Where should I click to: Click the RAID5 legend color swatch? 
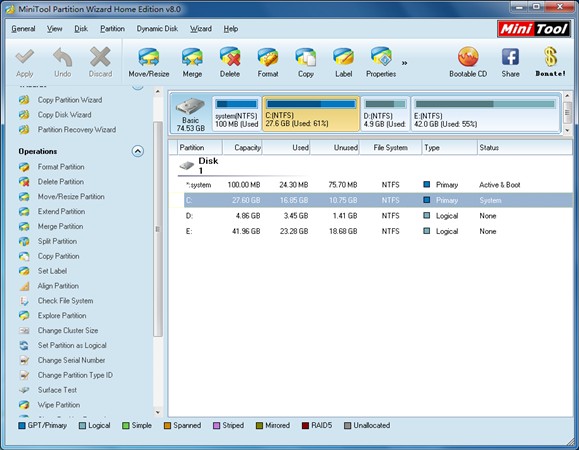(x=305, y=426)
